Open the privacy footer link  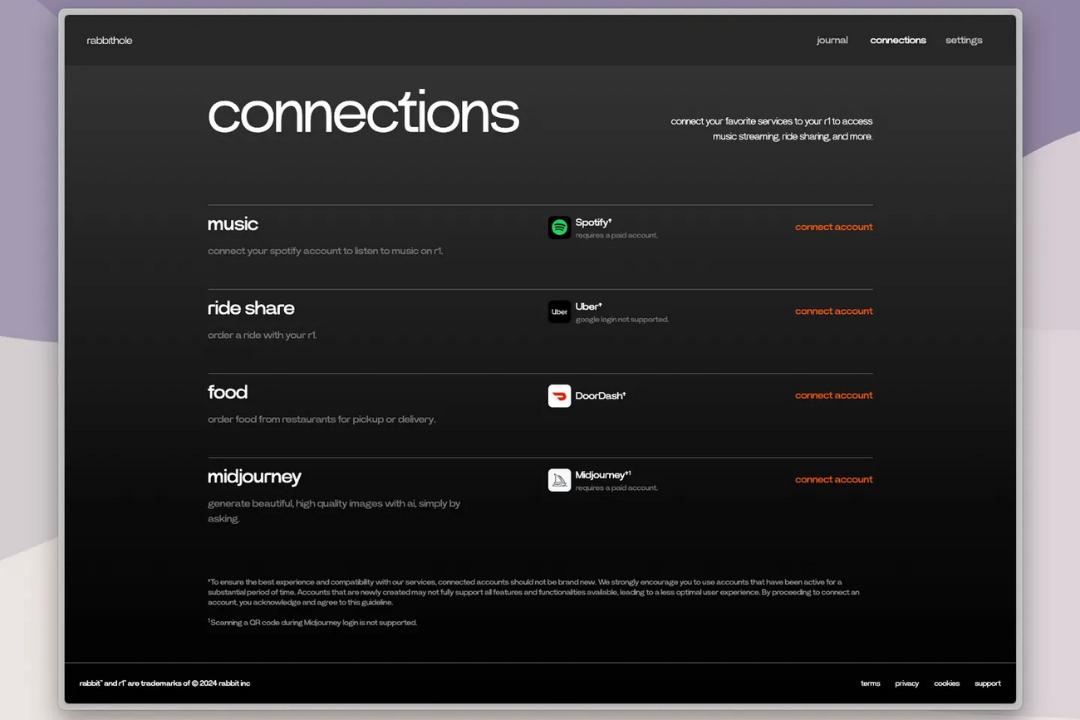(x=906, y=683)
